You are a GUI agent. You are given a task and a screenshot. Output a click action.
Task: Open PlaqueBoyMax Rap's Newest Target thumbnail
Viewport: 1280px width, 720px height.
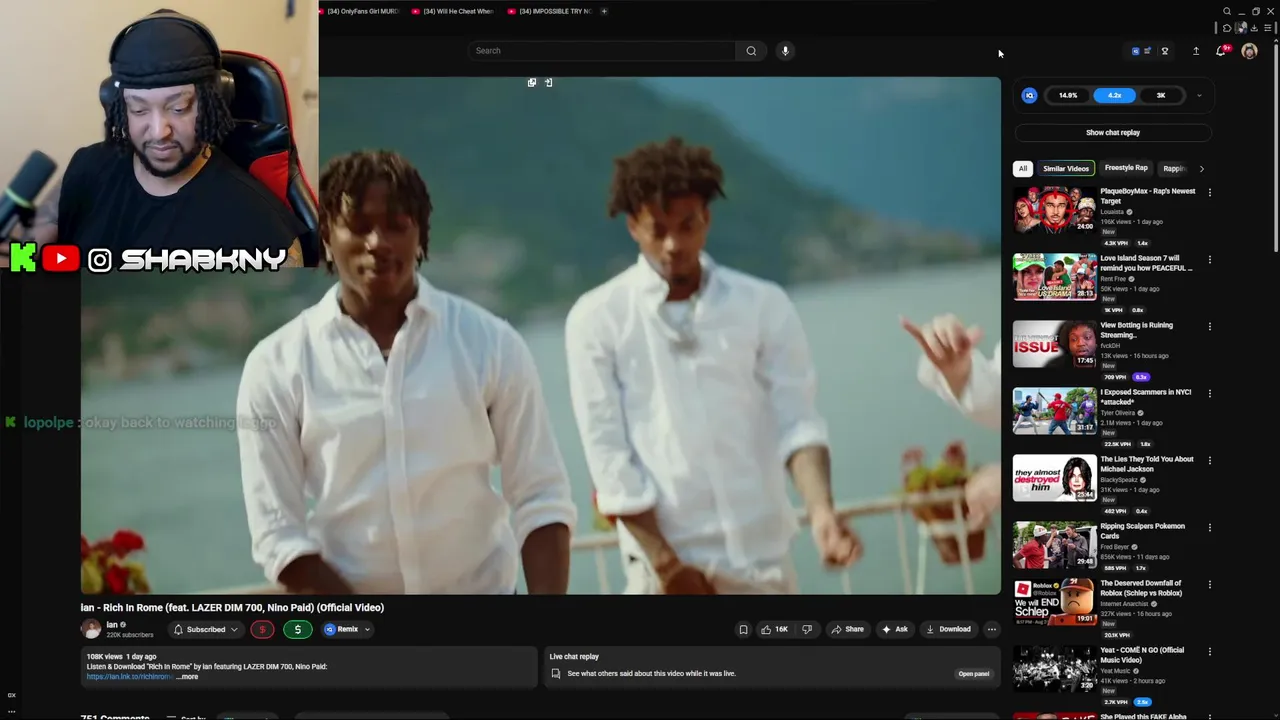pyautogui.click(x=1054, y=210)
